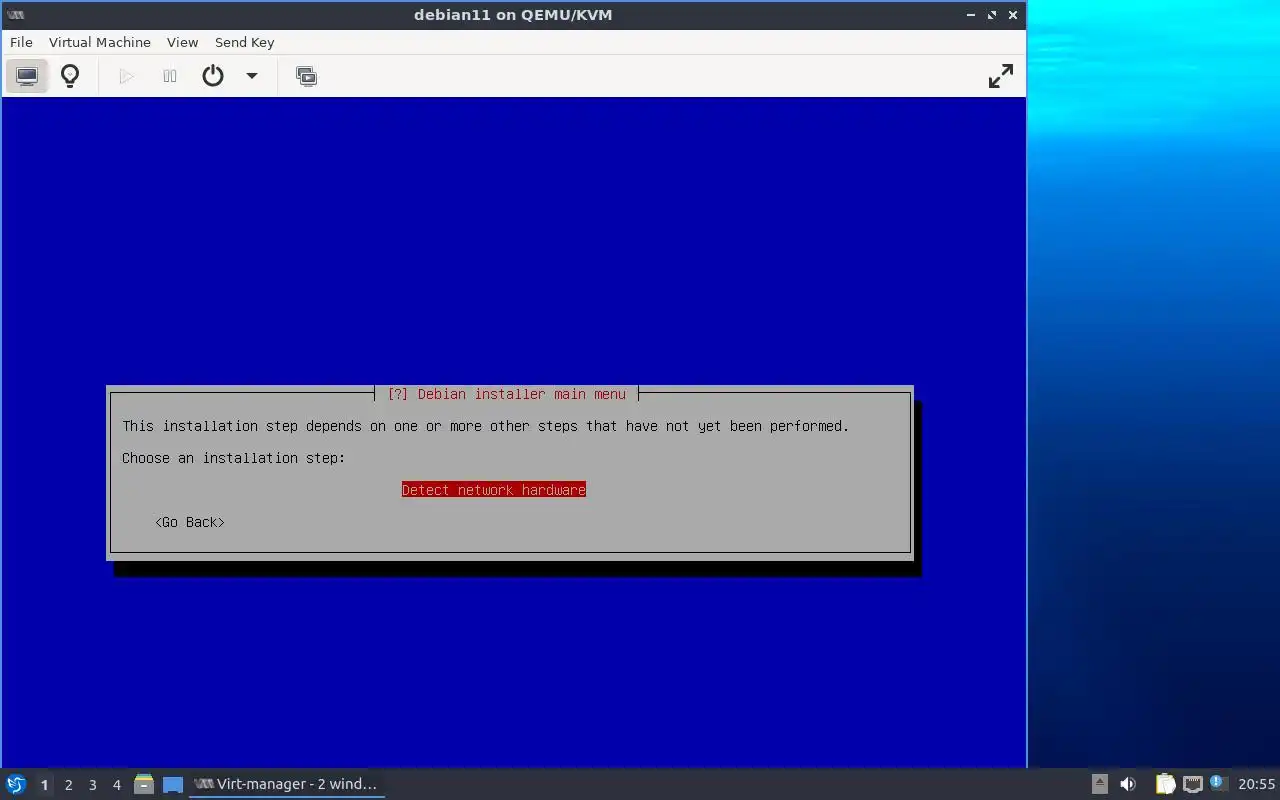Open the shutdown options dropdown arrow
Viewport: 1280px width, 800px height.
pyautogui.click(x=252, y=76)
